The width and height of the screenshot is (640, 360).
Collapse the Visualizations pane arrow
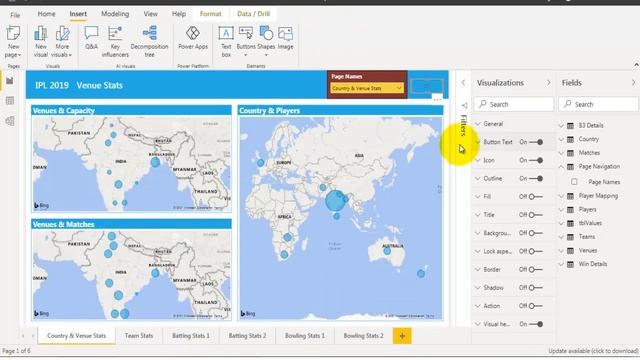(548, 83)
